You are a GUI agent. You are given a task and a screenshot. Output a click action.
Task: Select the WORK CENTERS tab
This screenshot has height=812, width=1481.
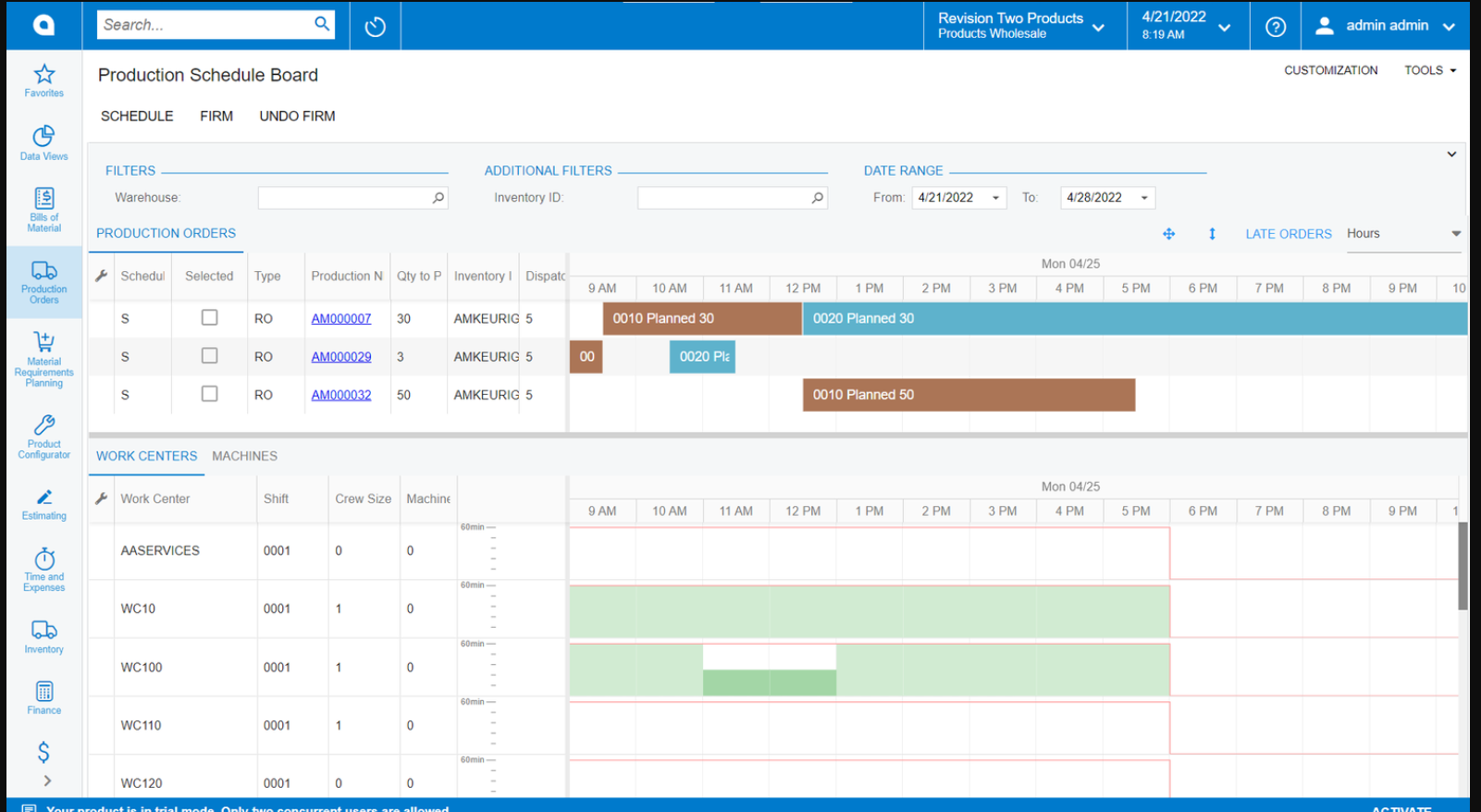coord(146,456)
